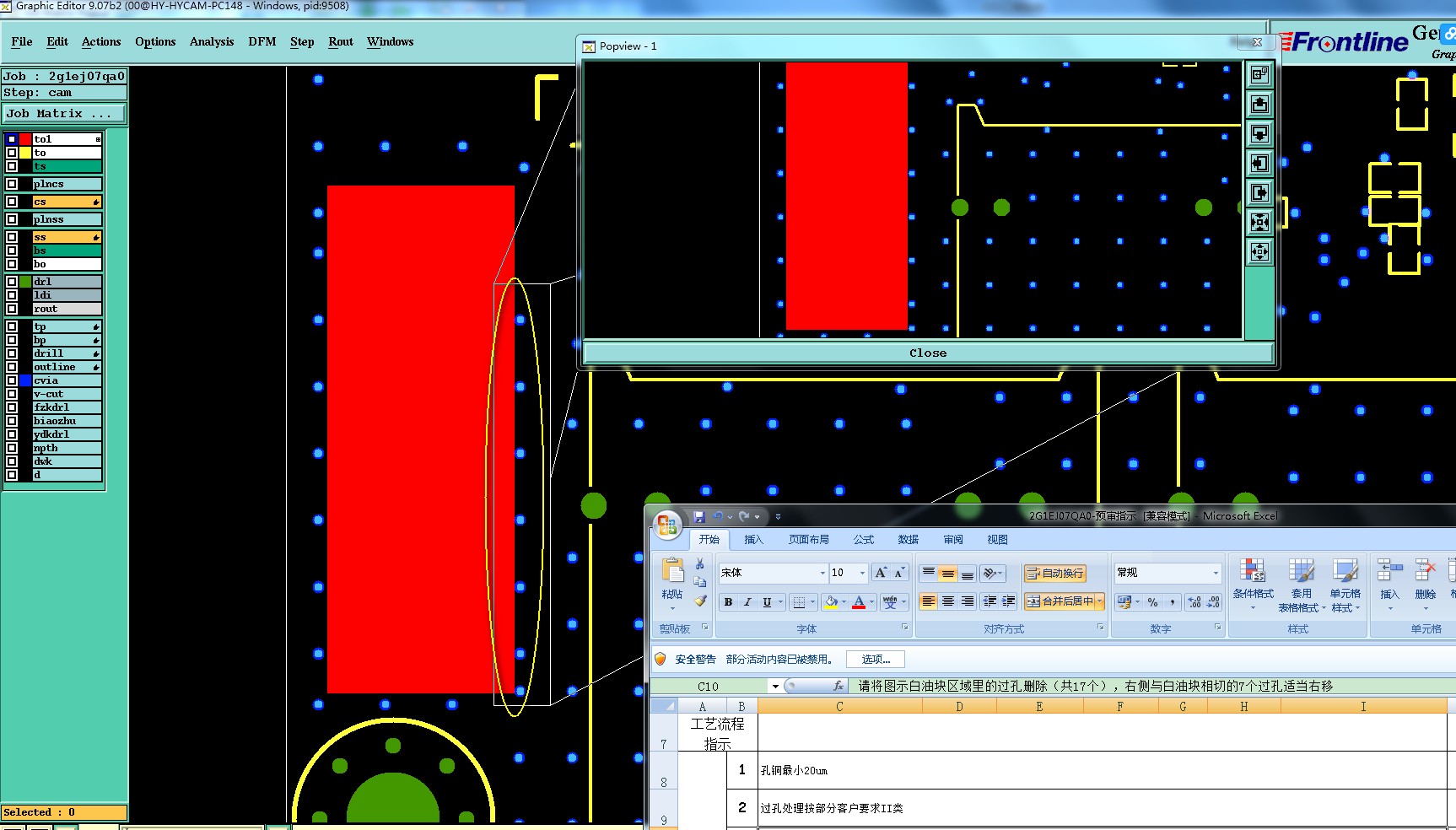Open the Rout menu

pyautogui.click(x=341, y=41)
